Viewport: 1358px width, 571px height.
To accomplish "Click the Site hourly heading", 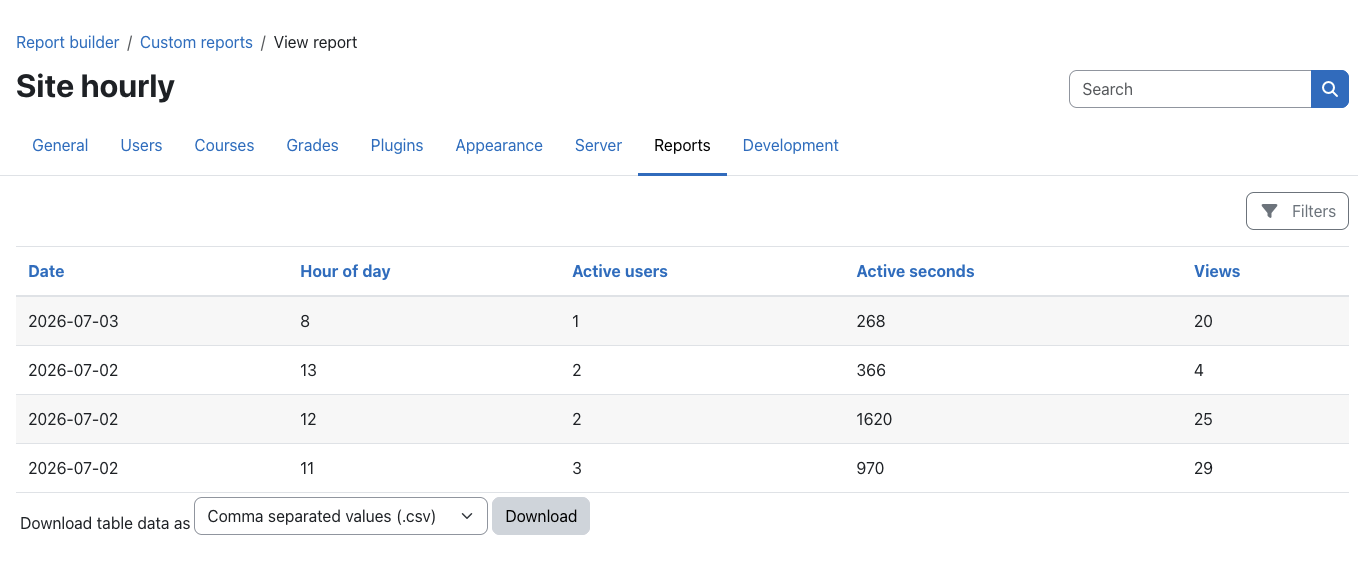I will tap(95, 87).
